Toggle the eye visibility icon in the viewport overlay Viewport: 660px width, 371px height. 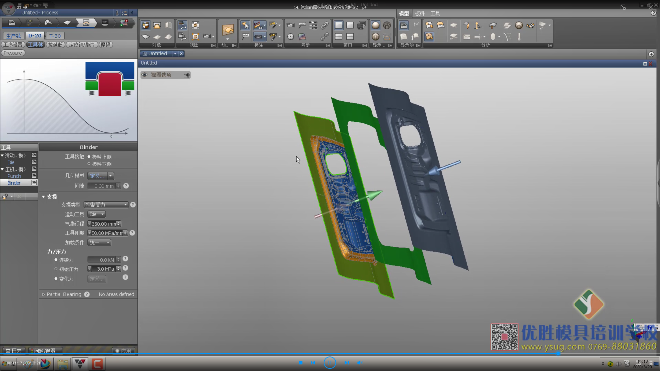tap(144, 75)
